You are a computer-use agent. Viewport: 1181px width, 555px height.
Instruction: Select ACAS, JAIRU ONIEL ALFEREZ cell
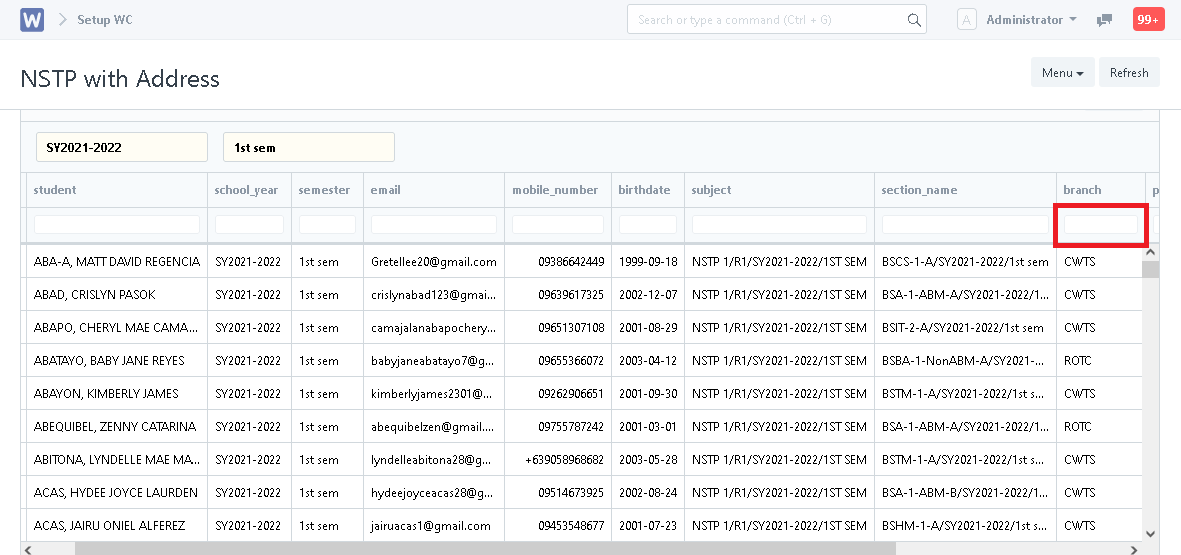[117, 526]
